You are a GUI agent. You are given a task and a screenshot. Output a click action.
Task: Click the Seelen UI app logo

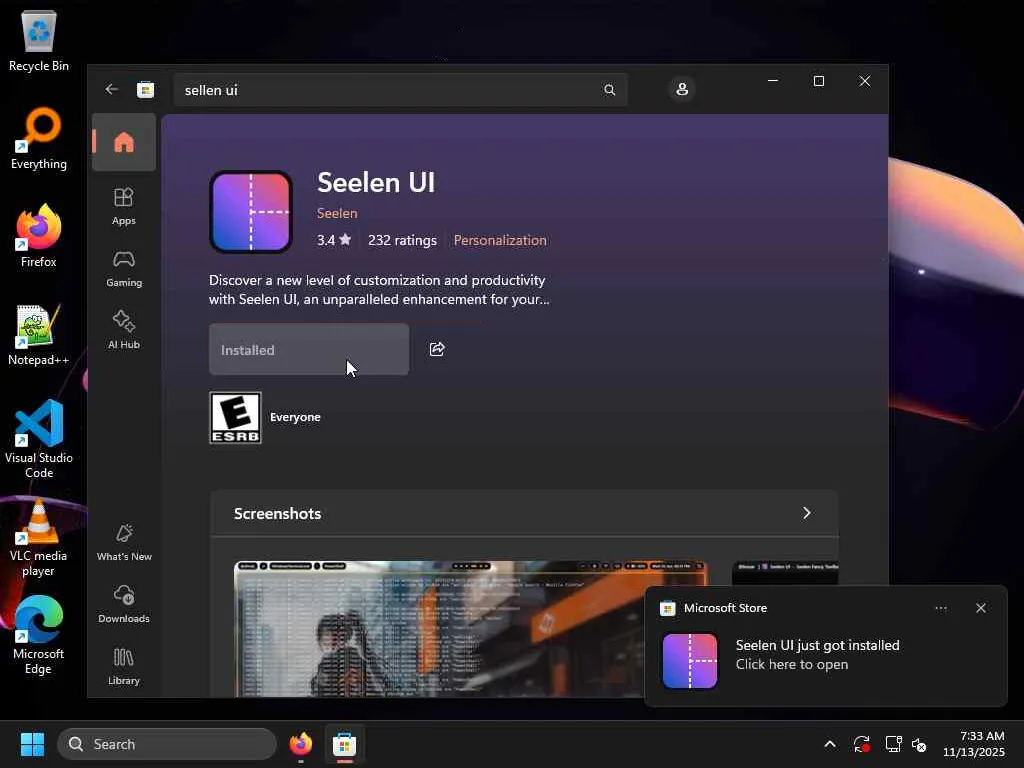[x=251, y=212]
